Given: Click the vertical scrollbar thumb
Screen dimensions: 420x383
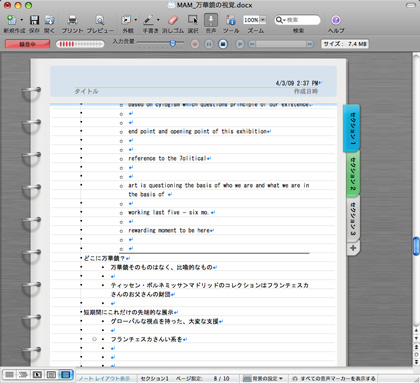Looking at the screenshot, I should coord(416,246).
